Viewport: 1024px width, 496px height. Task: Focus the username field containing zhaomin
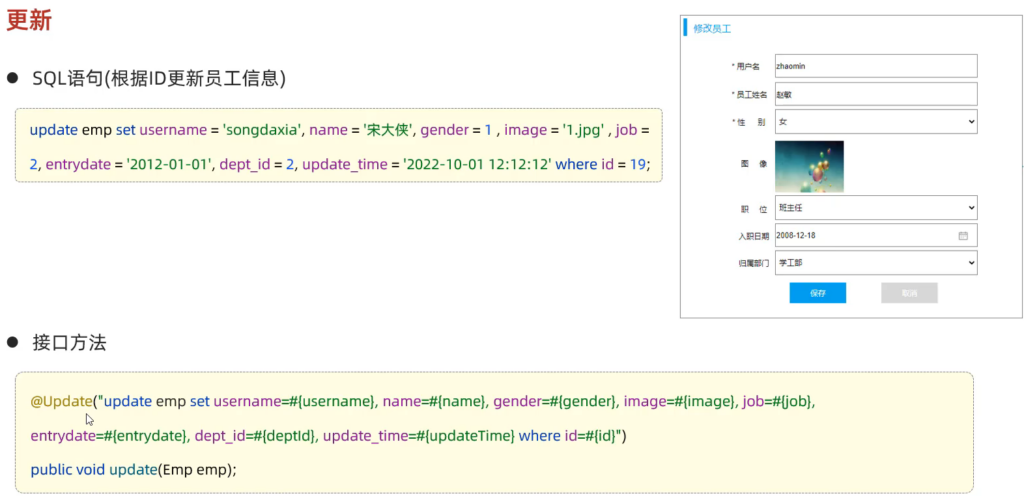876,66
